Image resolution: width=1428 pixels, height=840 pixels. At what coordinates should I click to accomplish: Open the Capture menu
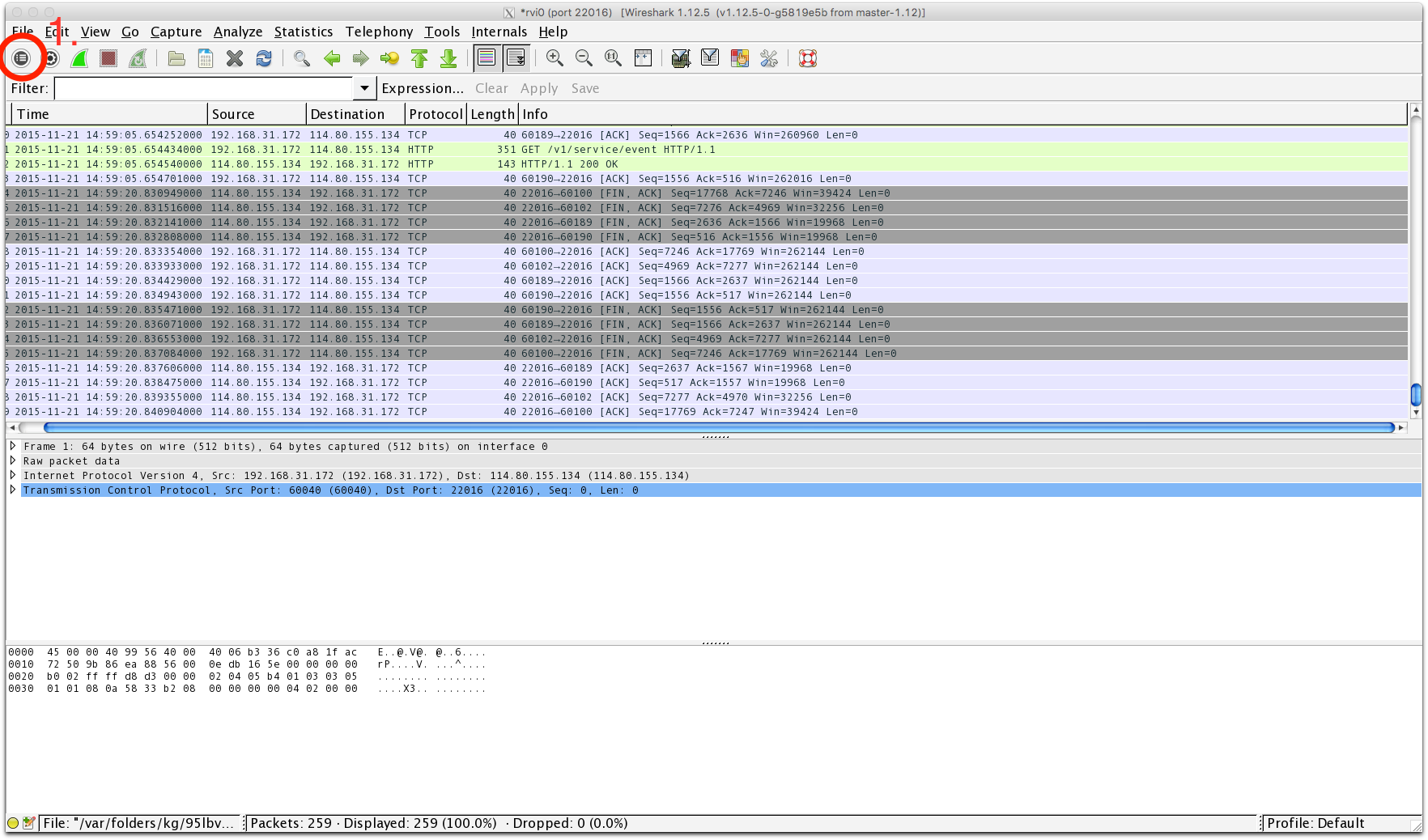click(x=176, y=32)
